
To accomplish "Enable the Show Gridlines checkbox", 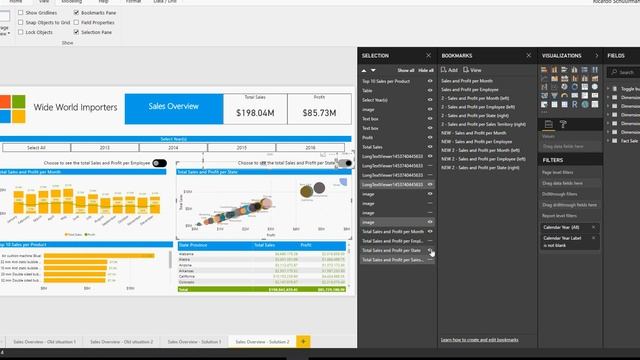I will coord(20,13).
